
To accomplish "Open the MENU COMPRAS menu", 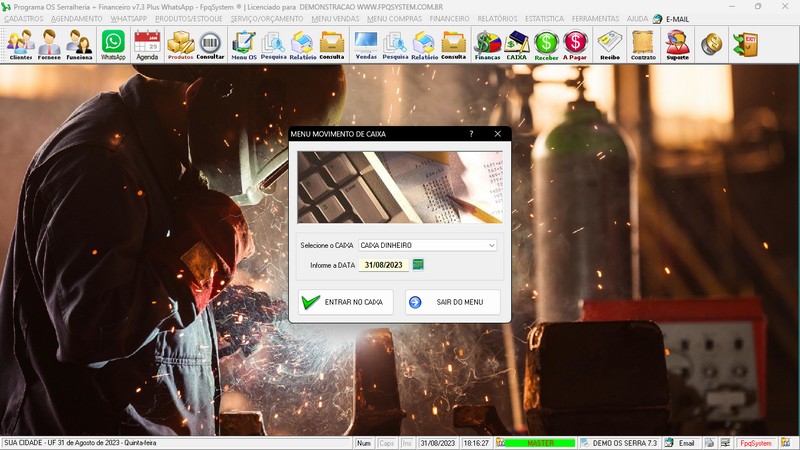I will [394, 18].
